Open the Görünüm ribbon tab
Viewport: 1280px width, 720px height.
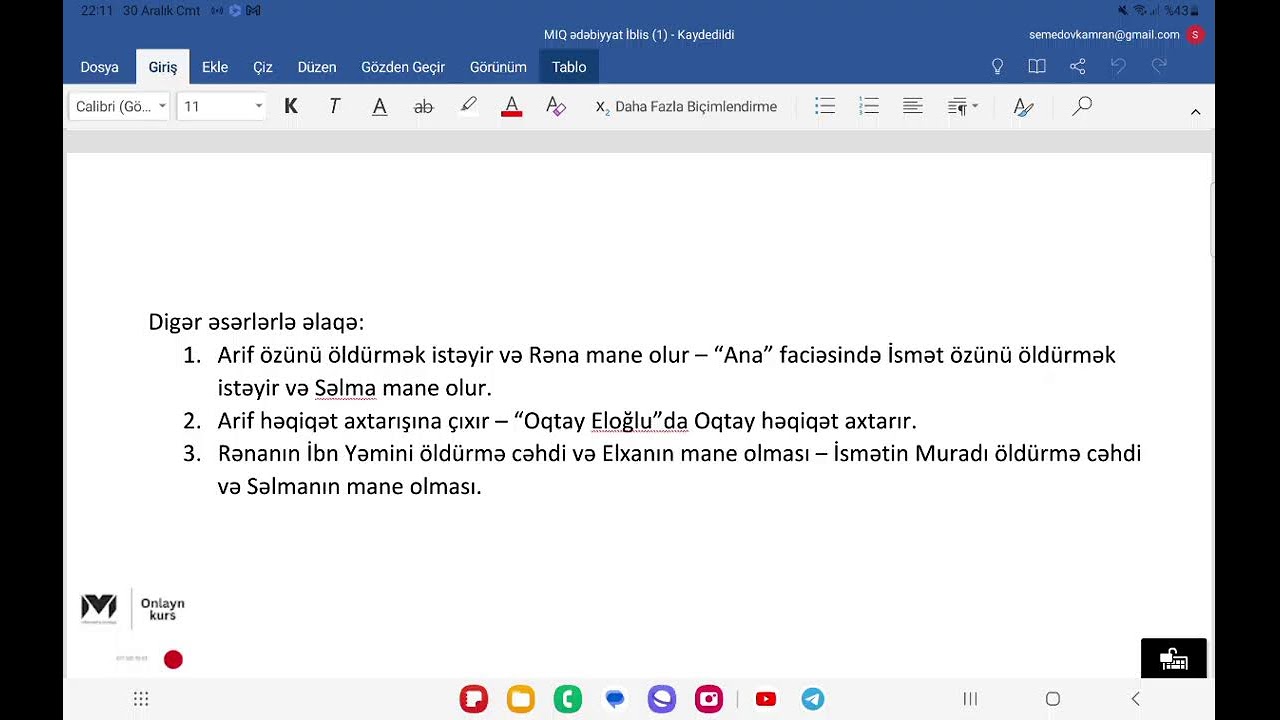(498, 67)
